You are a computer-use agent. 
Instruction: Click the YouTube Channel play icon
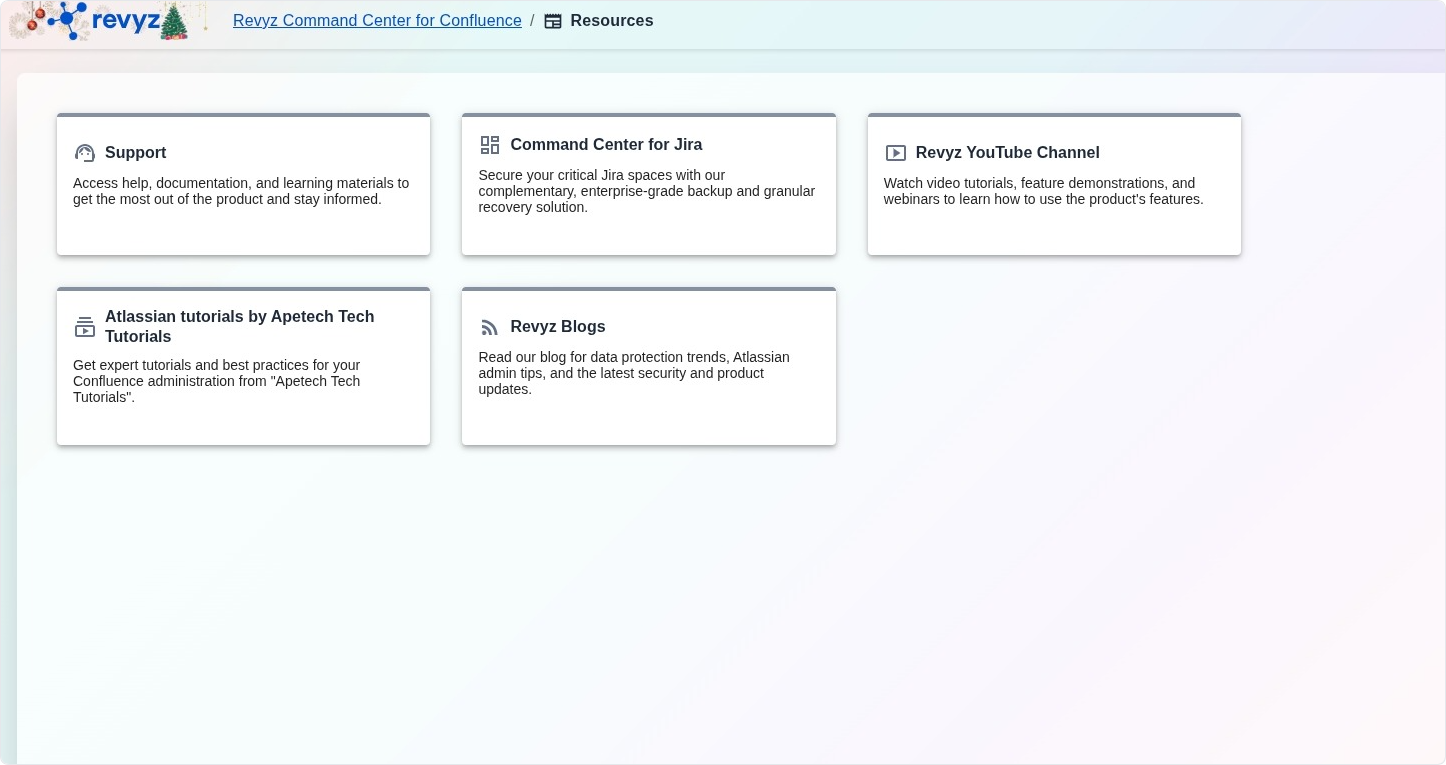coord(896,153)
